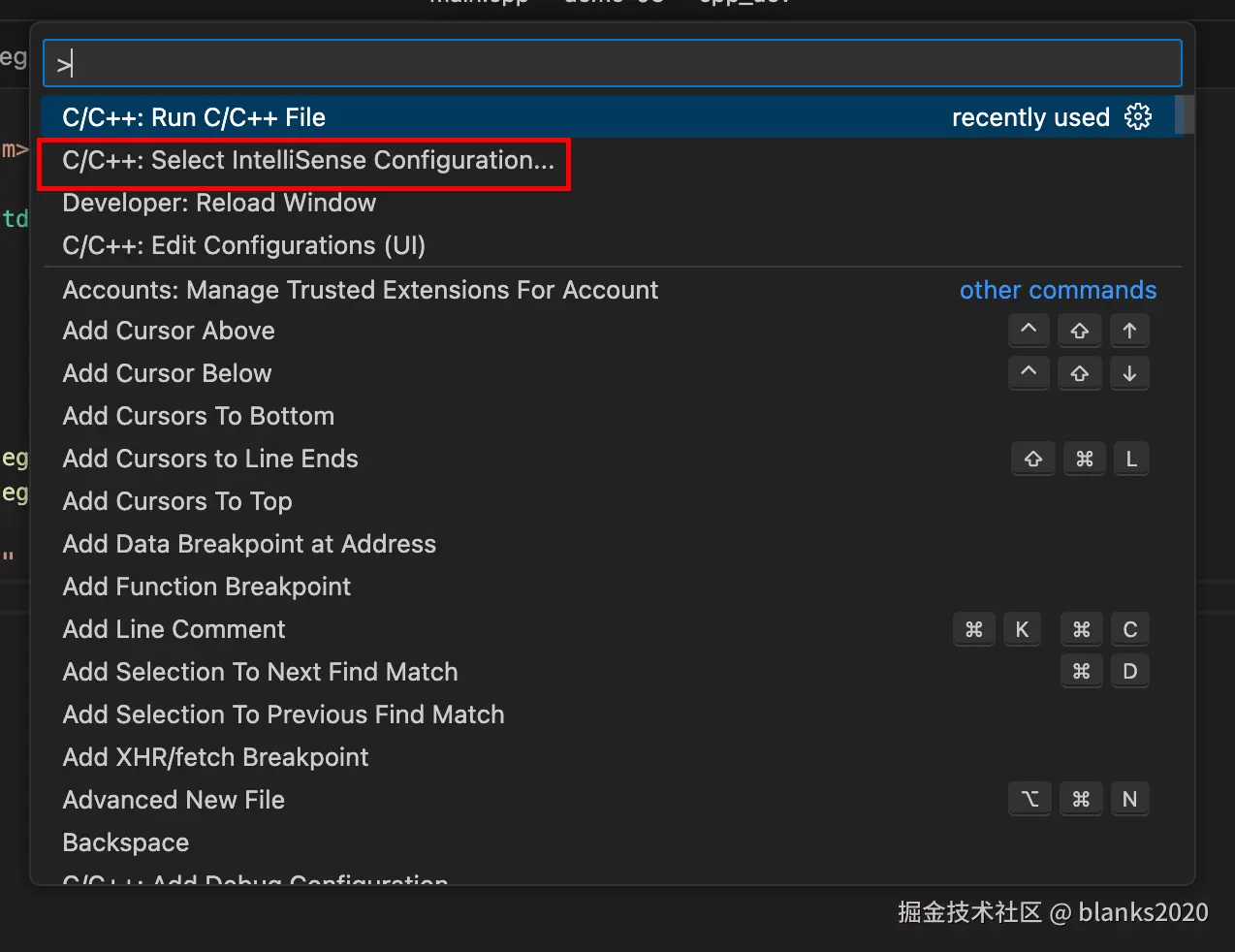Select C/C++: Select IntelliSense Configuration command
The height and width of the screenshot is (952, 1235).
click(x=308, y=161)
